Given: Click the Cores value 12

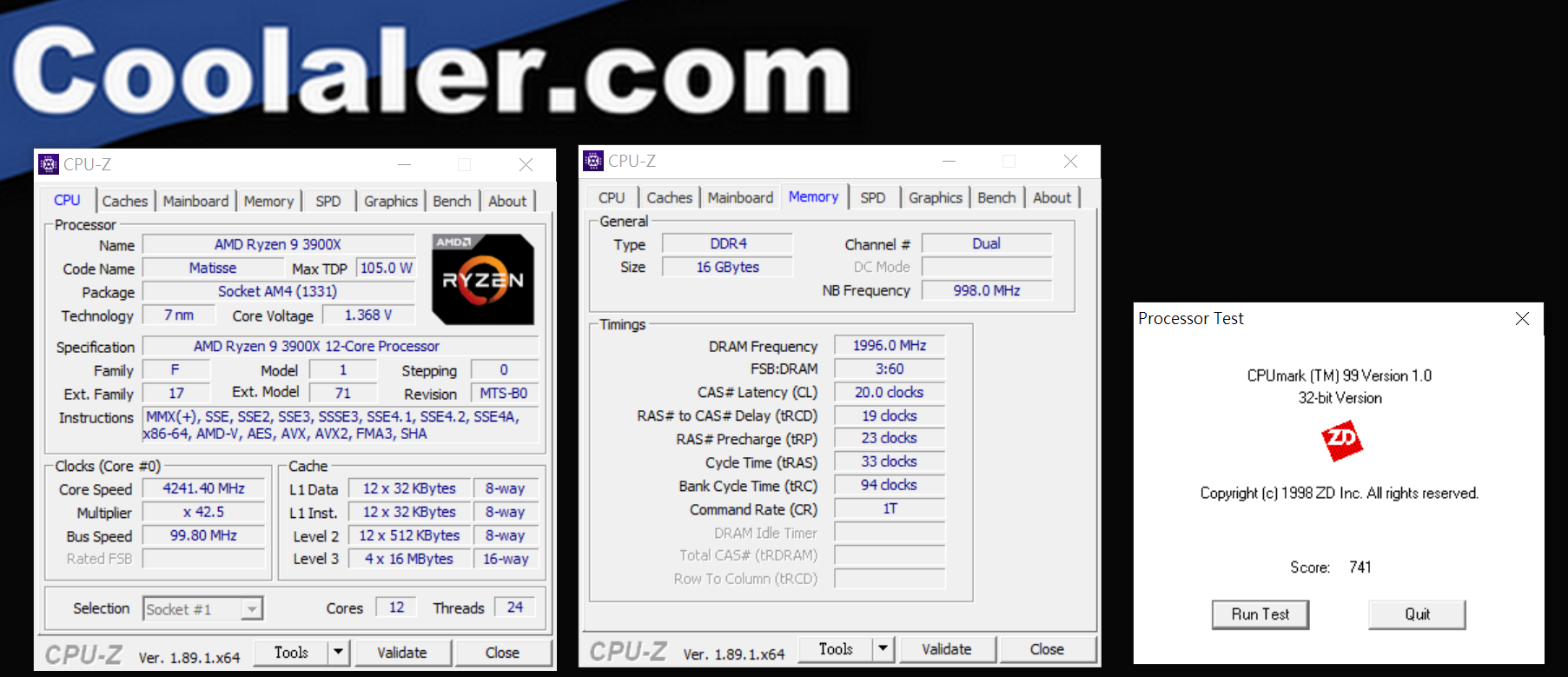Looking at the screenshot, I should coord(396,607).
